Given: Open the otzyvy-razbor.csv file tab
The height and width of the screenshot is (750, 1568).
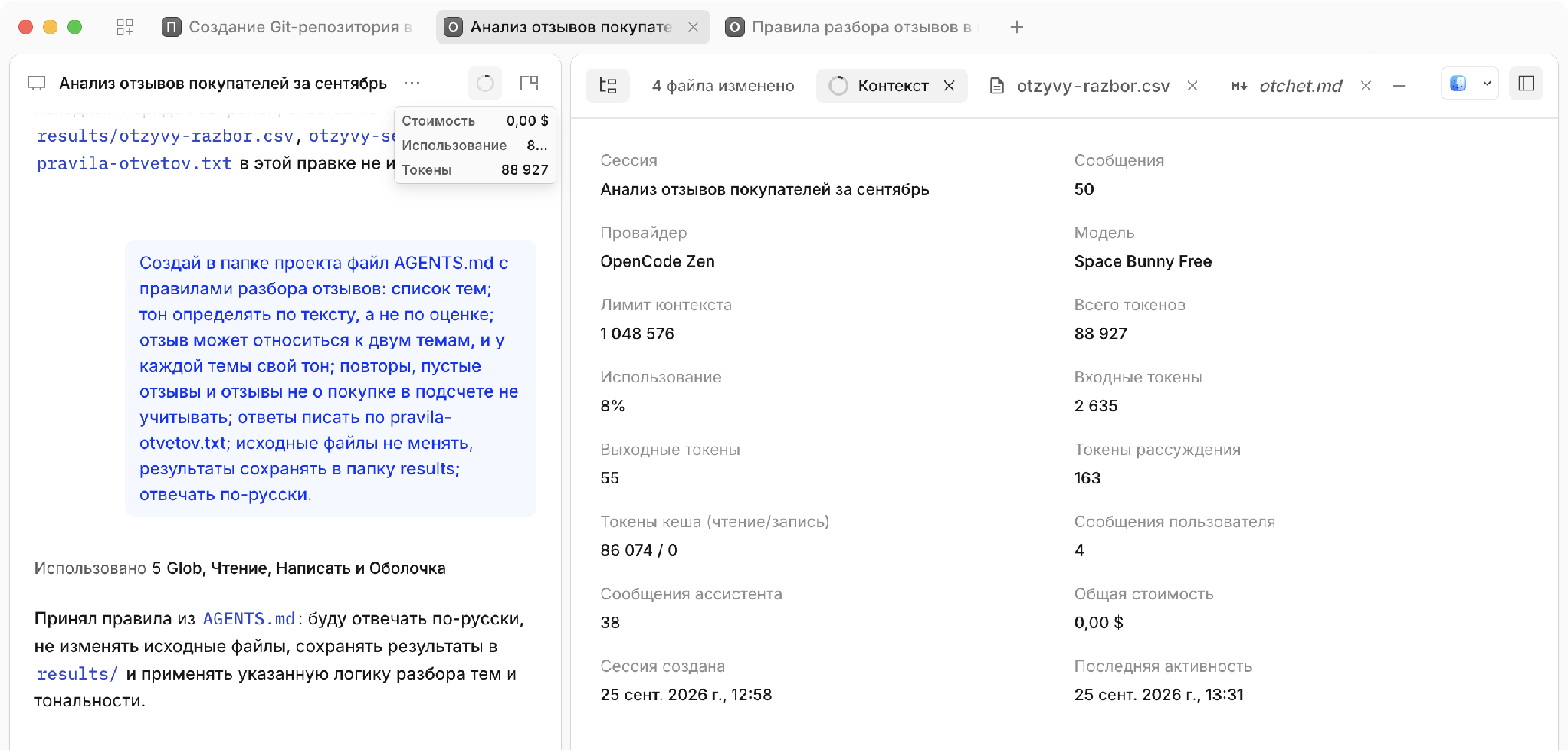Looking at the screenshot, I should 1081,86.
